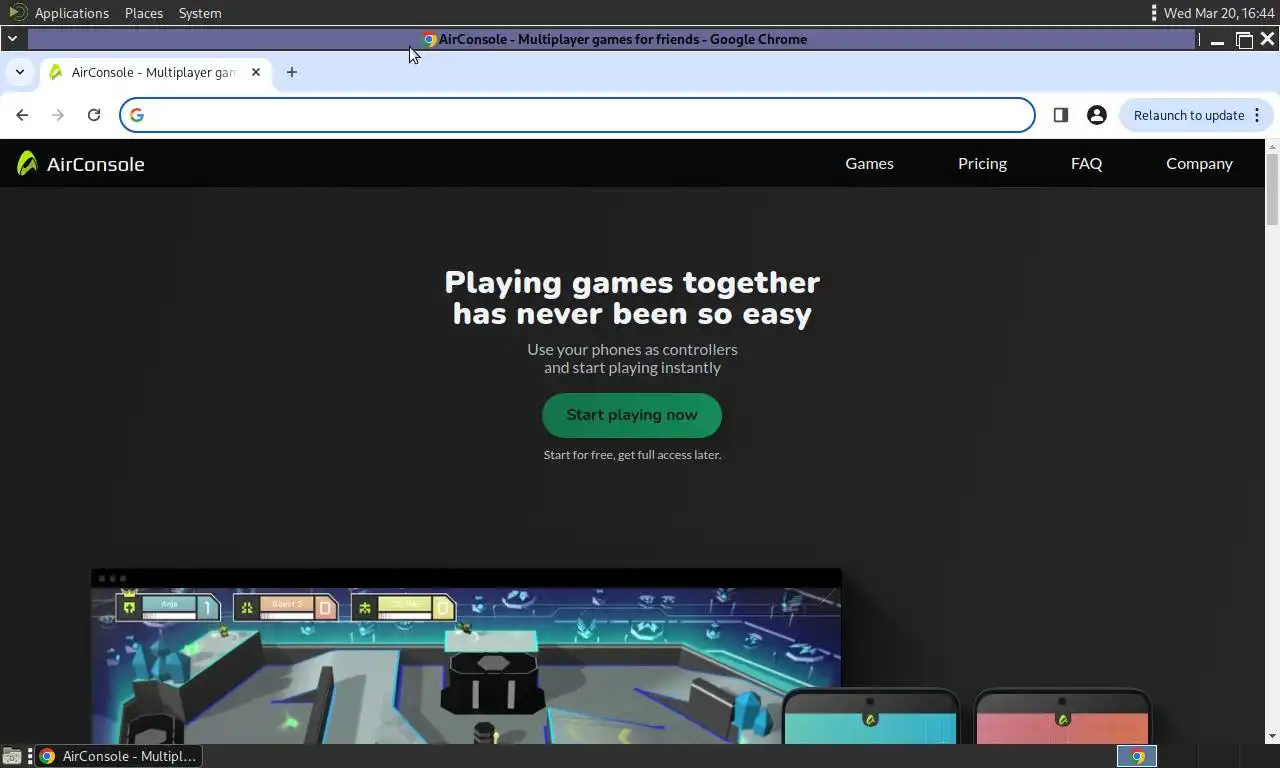Reload the page with the refresh icon
The width and height of the screenshot is (1280, 768).
(x=94, y=115)
